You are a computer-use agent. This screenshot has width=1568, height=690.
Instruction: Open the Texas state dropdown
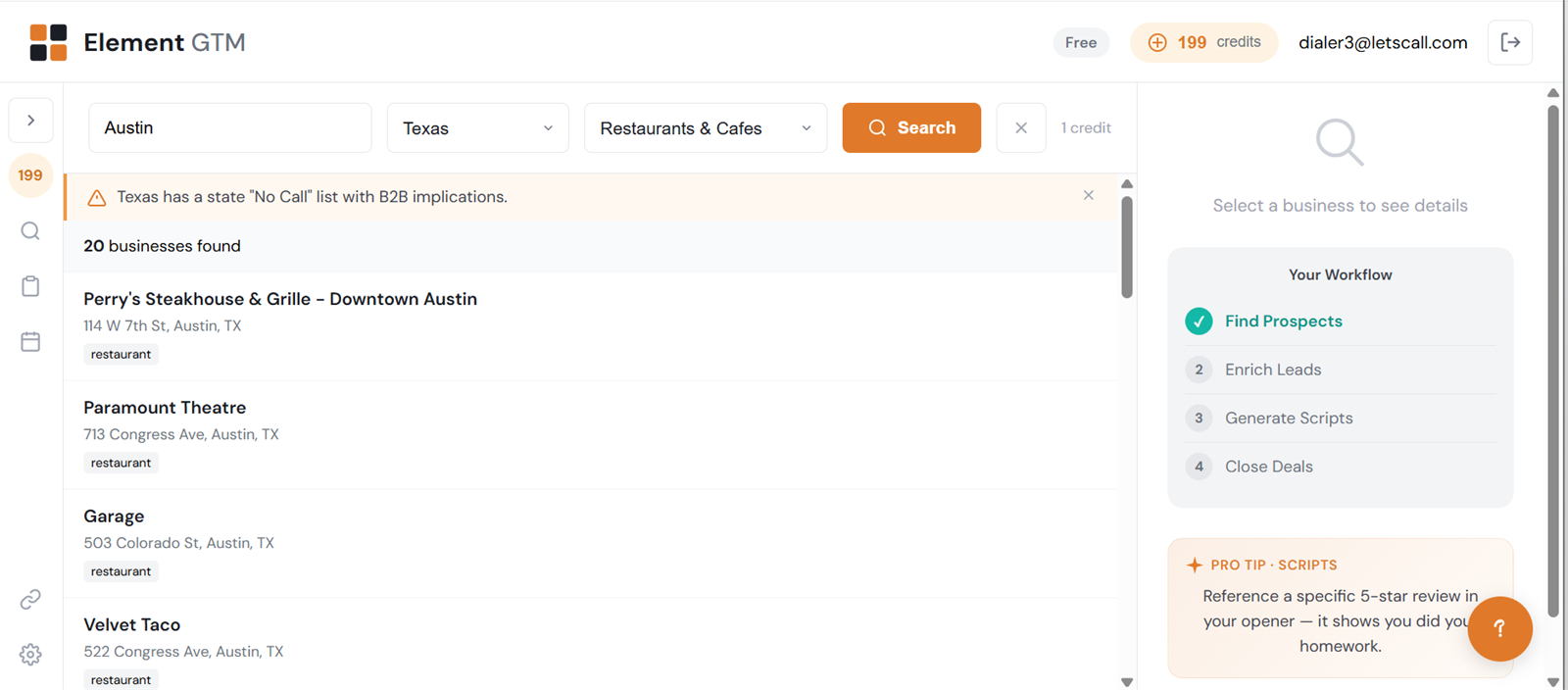(x=477, y=128)
